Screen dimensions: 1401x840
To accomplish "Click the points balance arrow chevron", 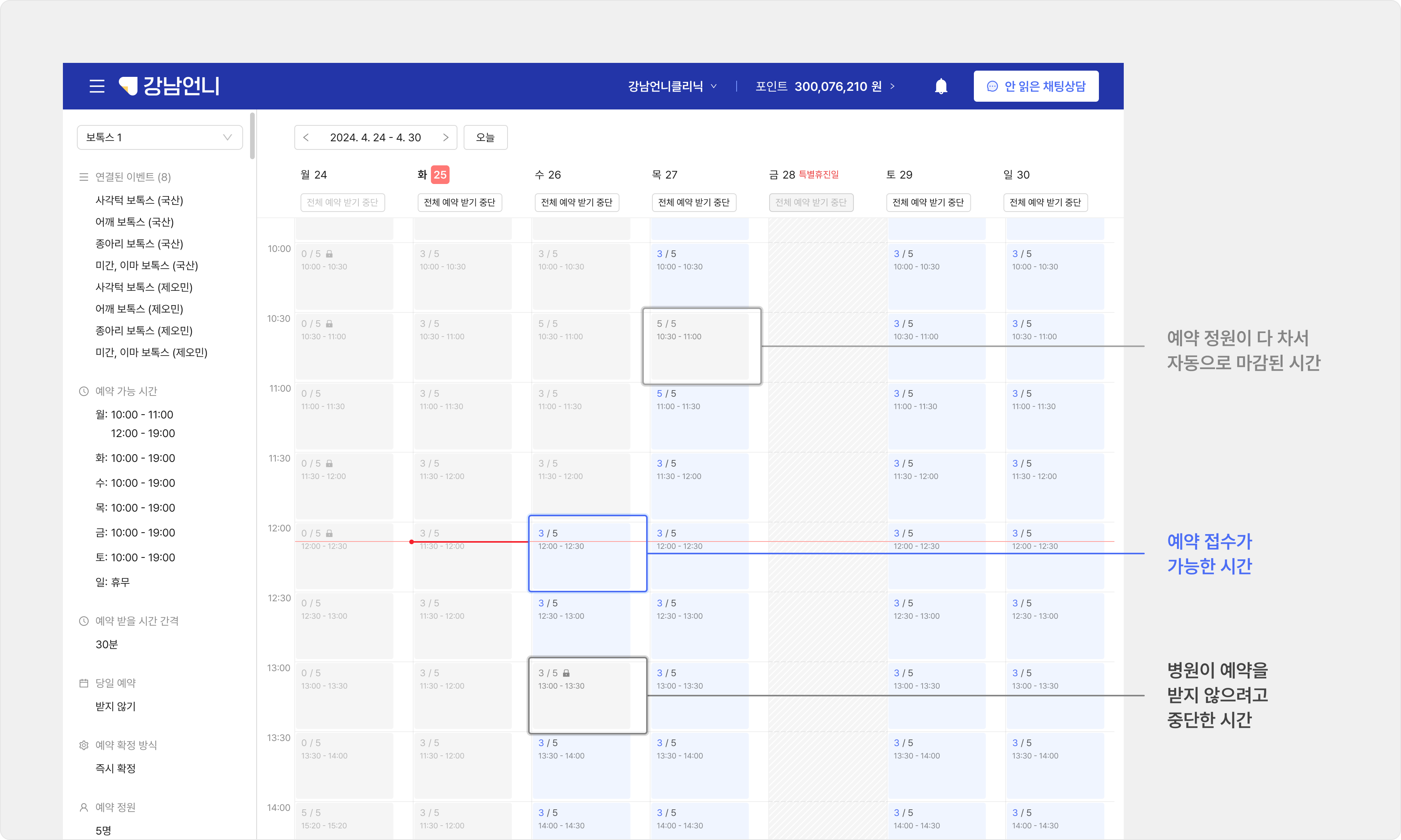I will coord(893,86).
